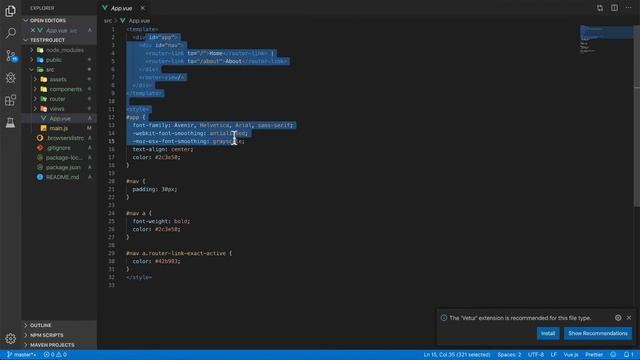The height and width of the screenshot is (360, 640).
Task: Open the Explorer view in activity bar
Action: click(x=11, y=11)
